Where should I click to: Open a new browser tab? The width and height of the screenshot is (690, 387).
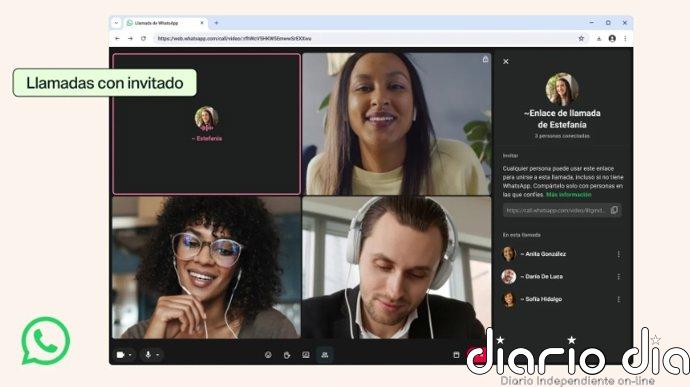[x=216, y=23]
